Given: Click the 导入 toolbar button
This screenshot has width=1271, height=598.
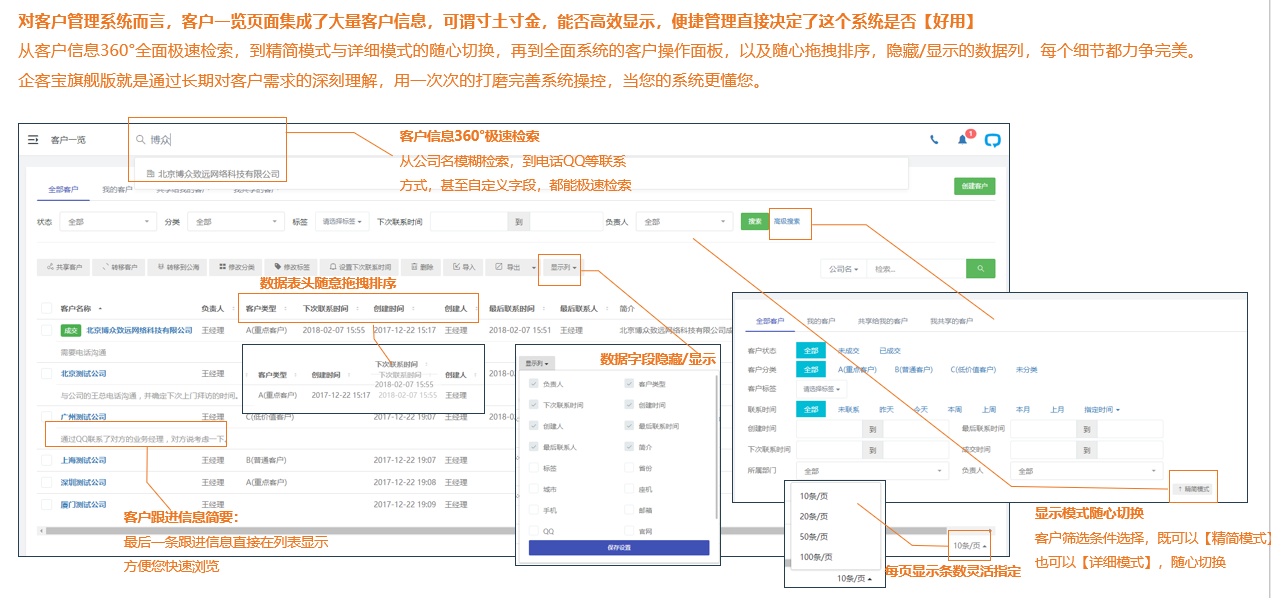Looking at the screenshot, I should click(463, 267).
